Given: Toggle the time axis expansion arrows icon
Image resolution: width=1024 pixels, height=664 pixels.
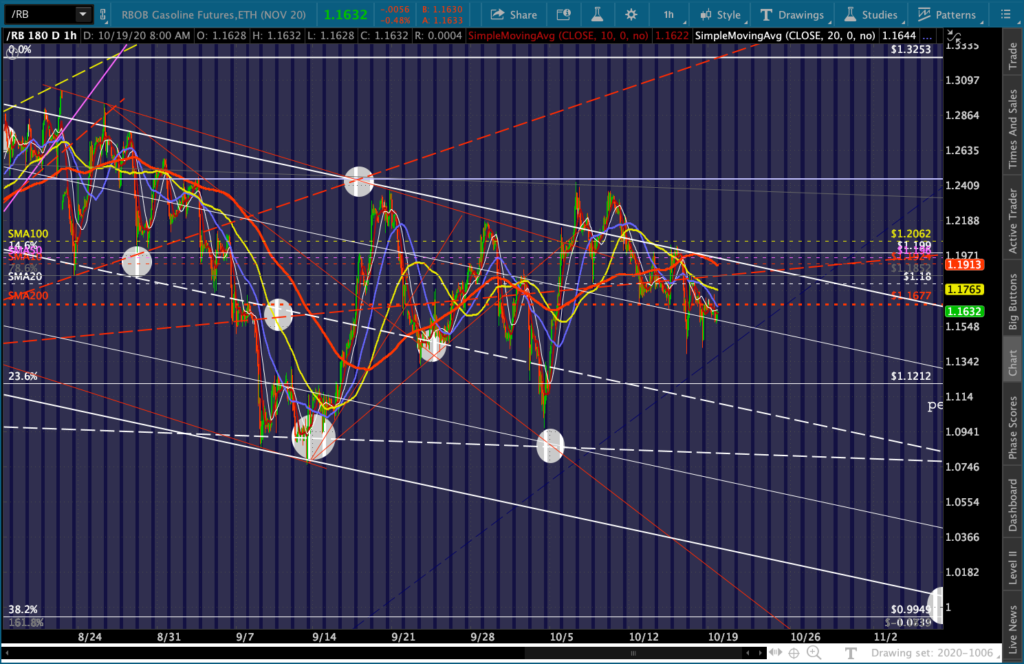Looking at the screenshot, I should click(775, 652).
